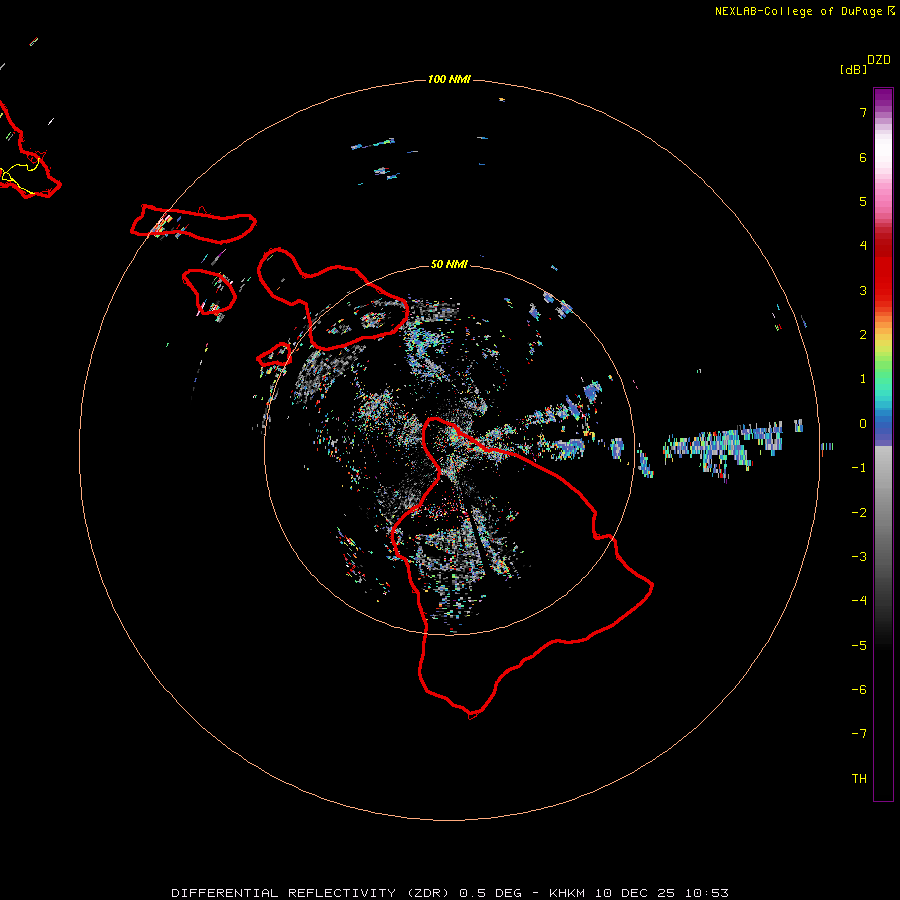Click the colorbar value -5 label
This screenshot has height=900, width=900.
(x=859, y=646)
